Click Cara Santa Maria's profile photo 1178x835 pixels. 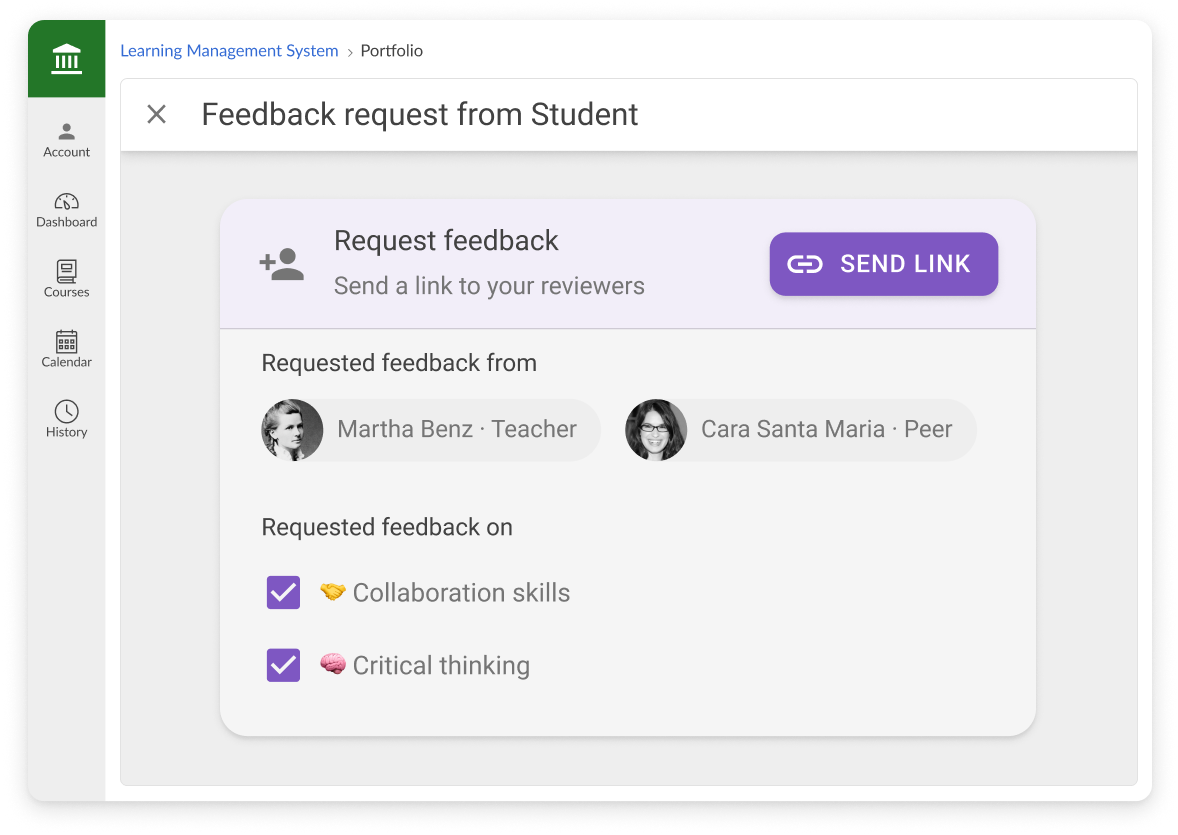pos(656,430)
